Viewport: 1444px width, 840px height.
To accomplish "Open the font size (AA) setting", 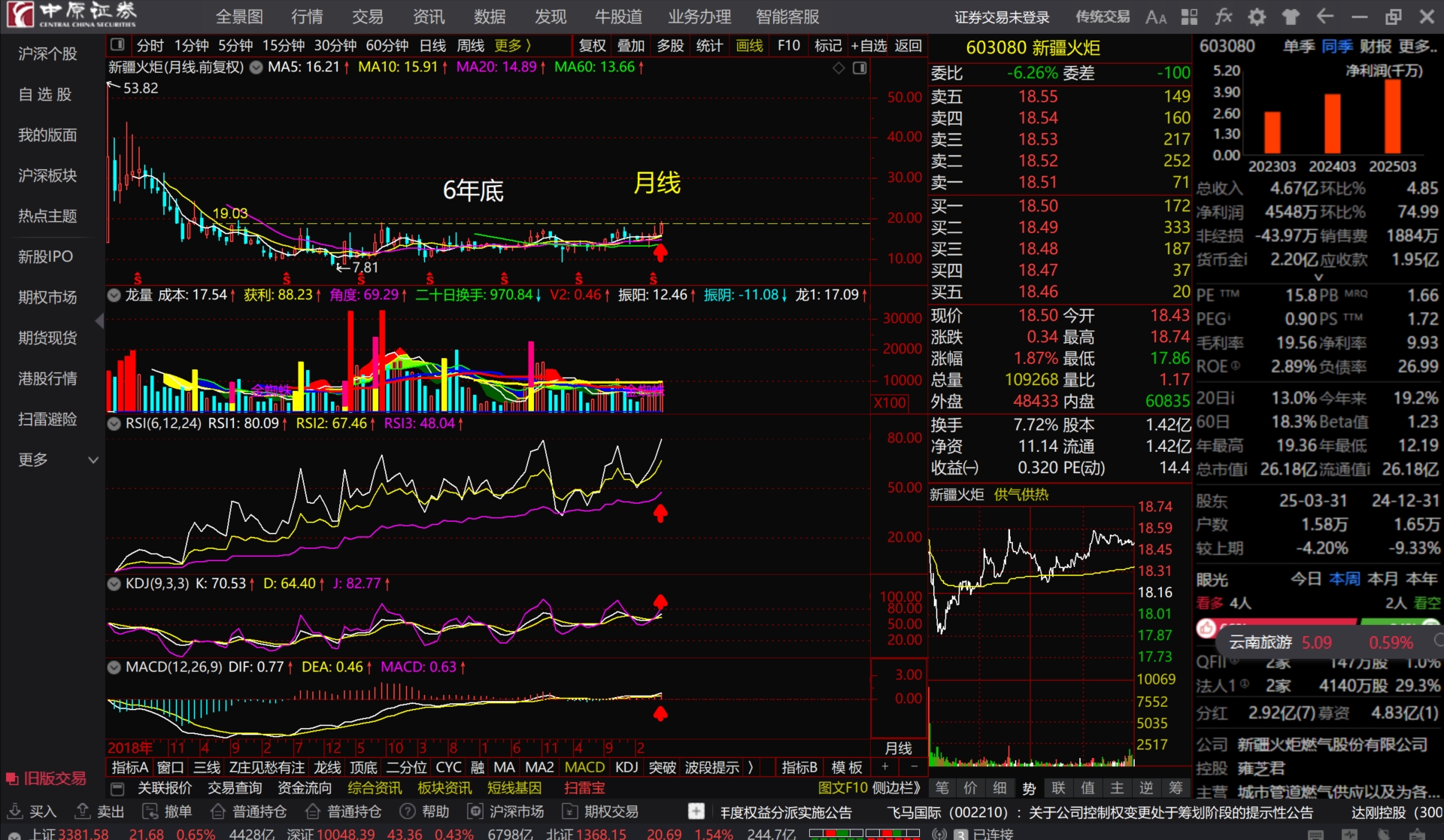I will pos(1156,17).
